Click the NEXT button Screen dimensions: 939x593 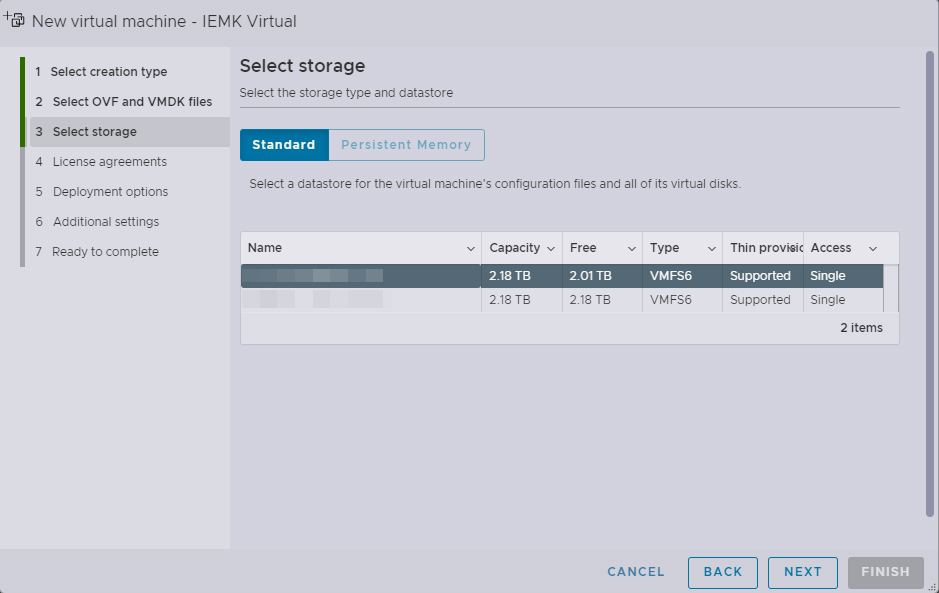tap(802, 572)
